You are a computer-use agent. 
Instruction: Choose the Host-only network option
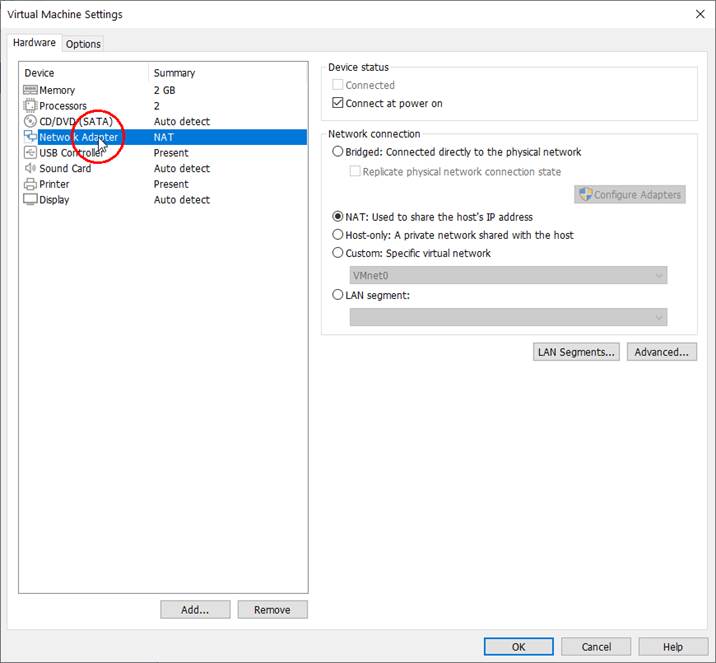pyautogui.click(x=337, y=235)
